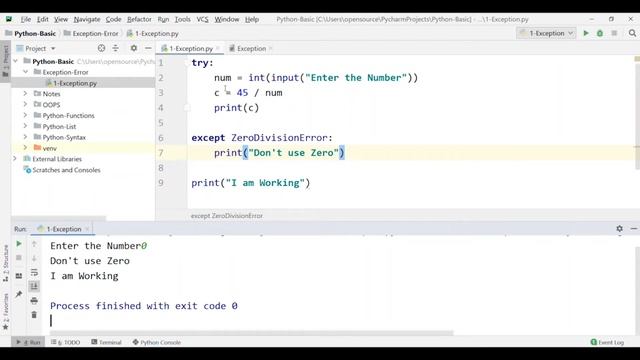This screenshot has width=640, height=360.
Task: Click the editor breadcrumb 'except ZeroDivisionError'
Action: click(227, 216)
